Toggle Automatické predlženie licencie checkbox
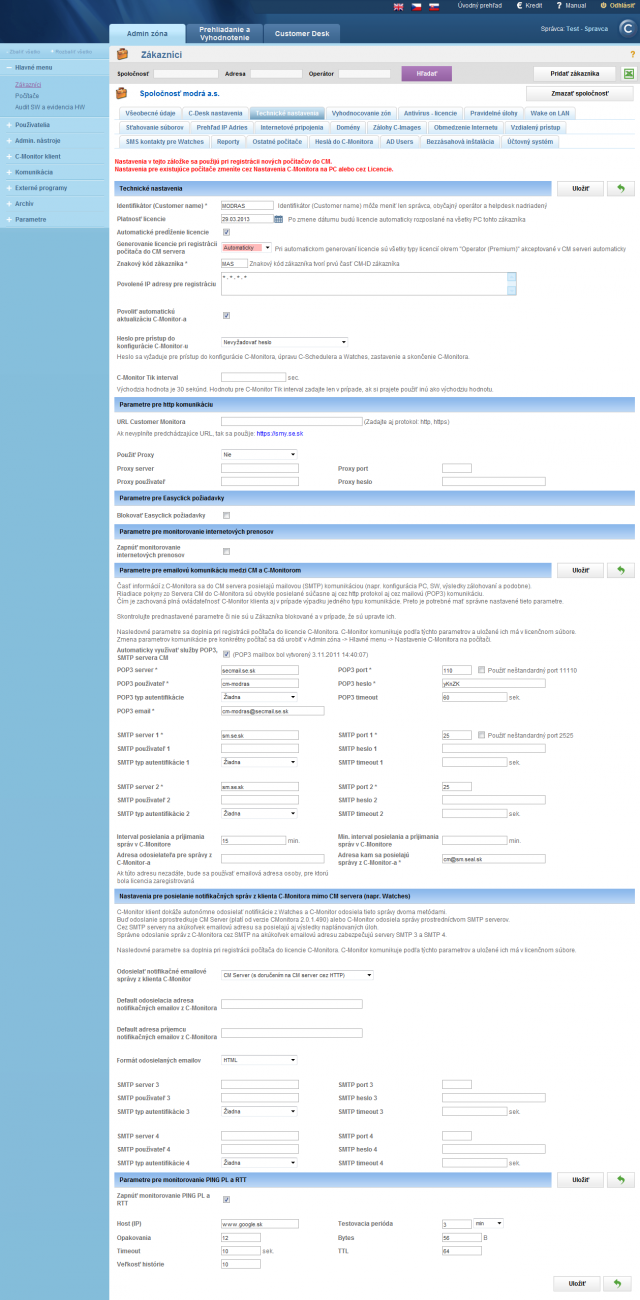The width and height of the screenshot is (640, 1300). click(x=226, y=232)
